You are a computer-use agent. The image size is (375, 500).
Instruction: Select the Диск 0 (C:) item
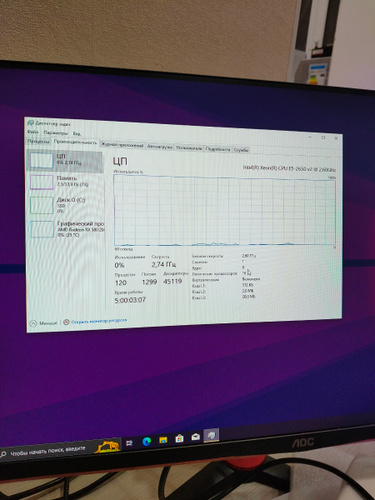click(65, 205)
